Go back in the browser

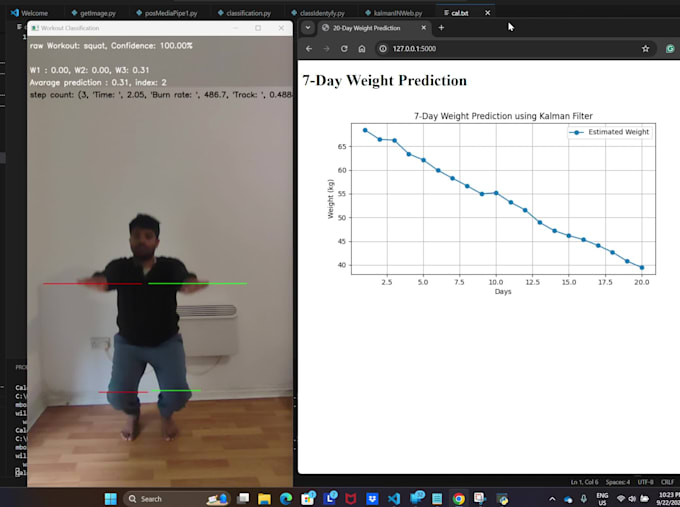(309, 49)
